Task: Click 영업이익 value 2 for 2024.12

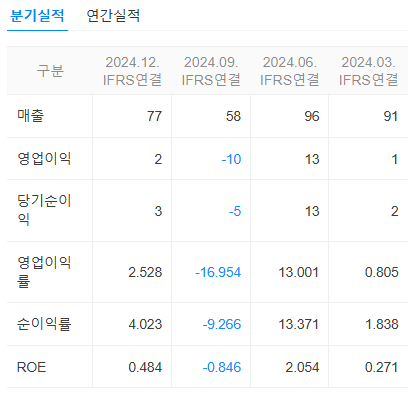Action: (x=158, y=159)
